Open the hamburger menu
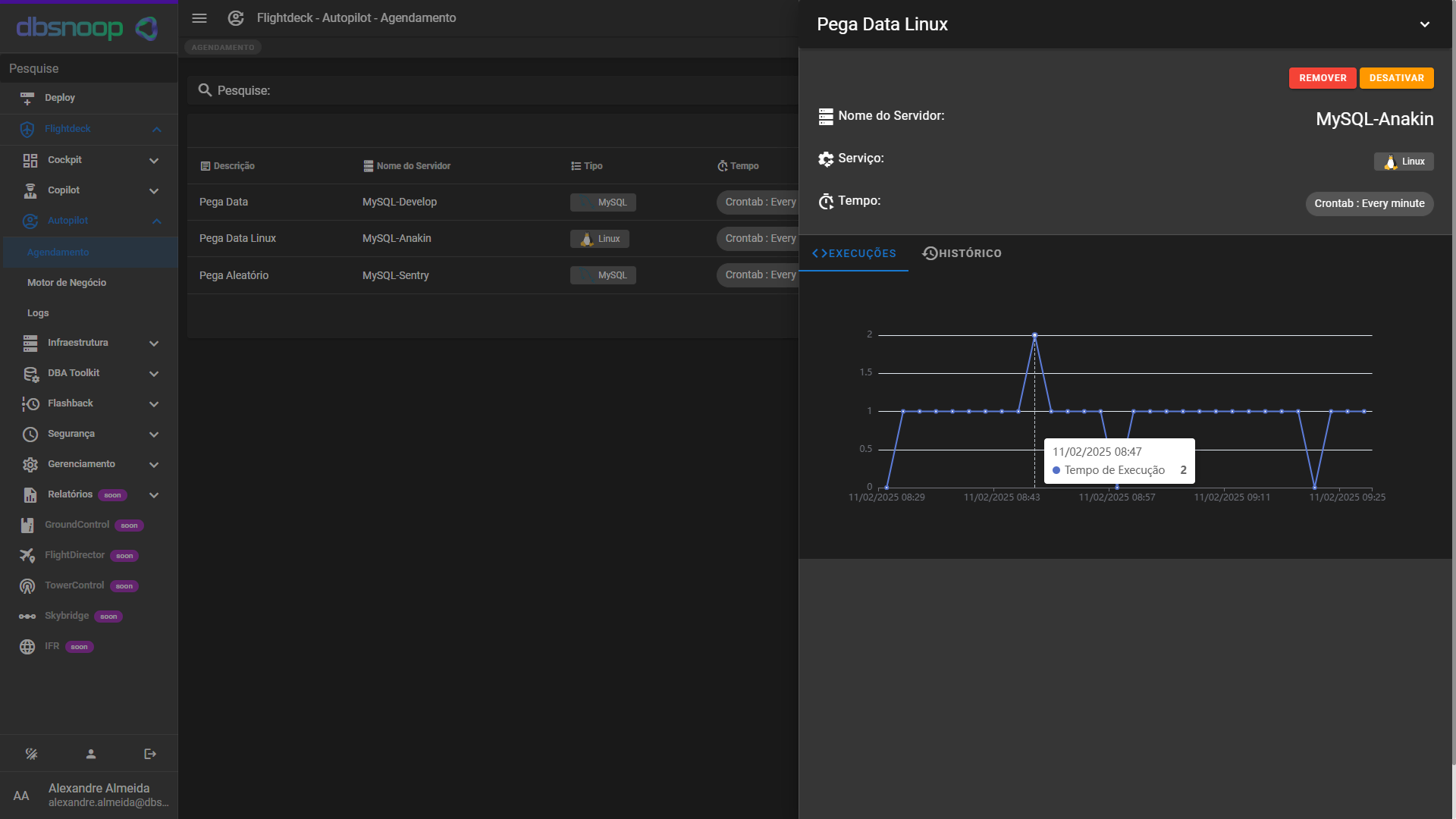This screenshot has height=819, width=1456. point(199,17)
